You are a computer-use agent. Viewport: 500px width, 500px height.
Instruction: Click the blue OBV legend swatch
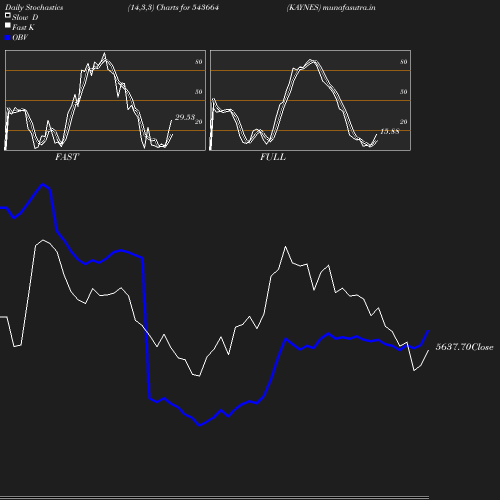pyautogui.click(x=8, y=38)
